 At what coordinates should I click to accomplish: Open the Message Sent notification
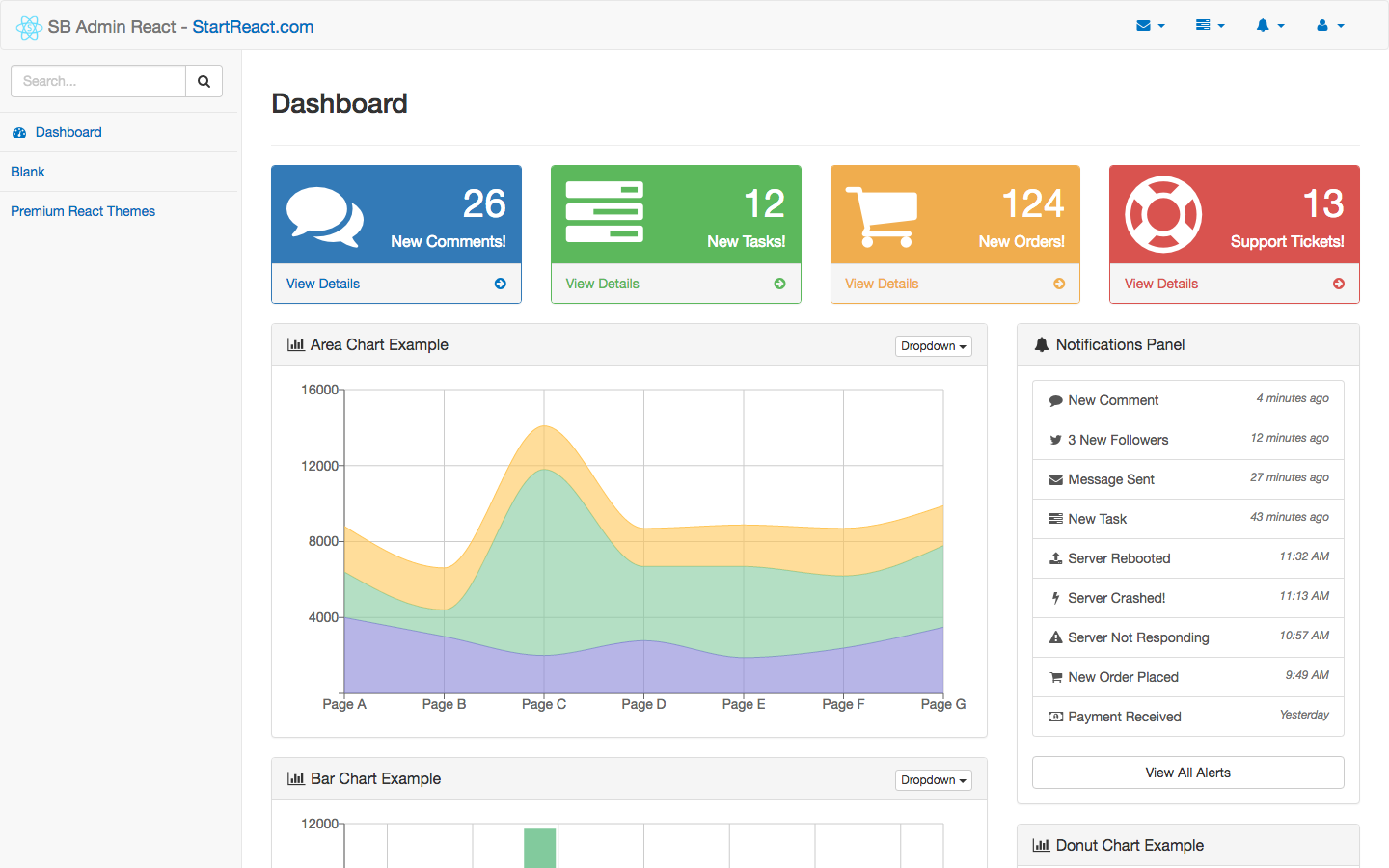1188,479
